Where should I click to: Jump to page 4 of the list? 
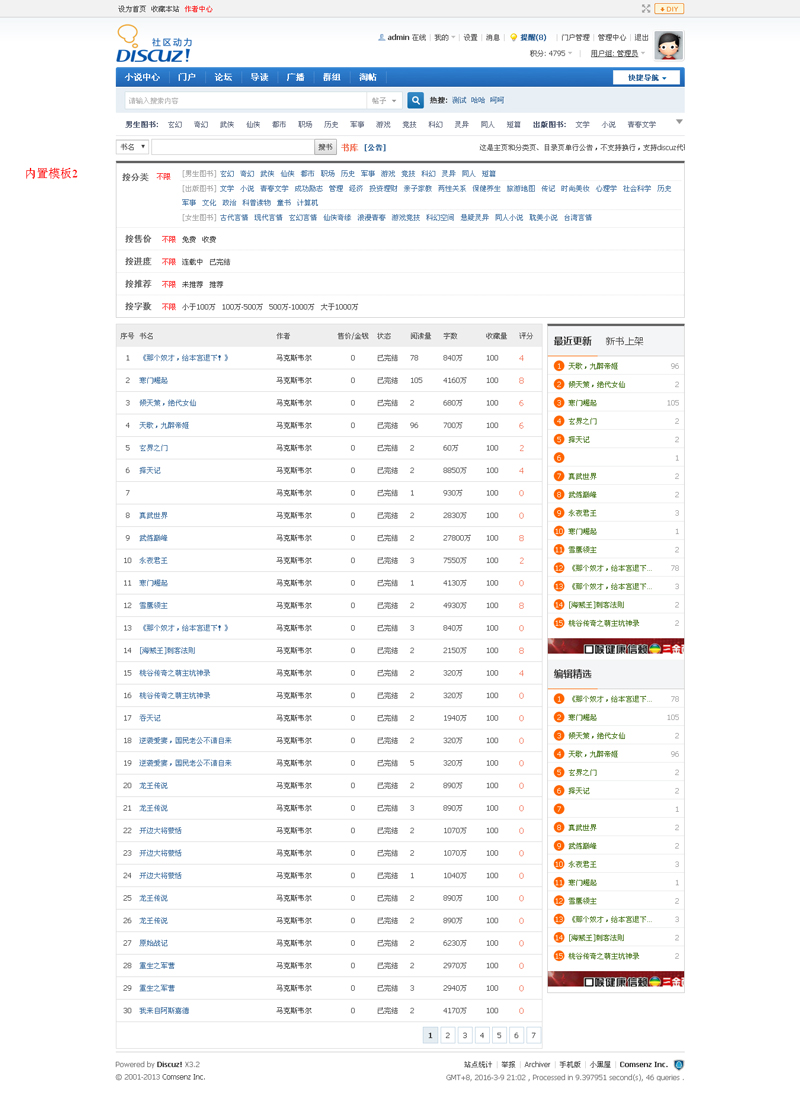point(482,1035)
